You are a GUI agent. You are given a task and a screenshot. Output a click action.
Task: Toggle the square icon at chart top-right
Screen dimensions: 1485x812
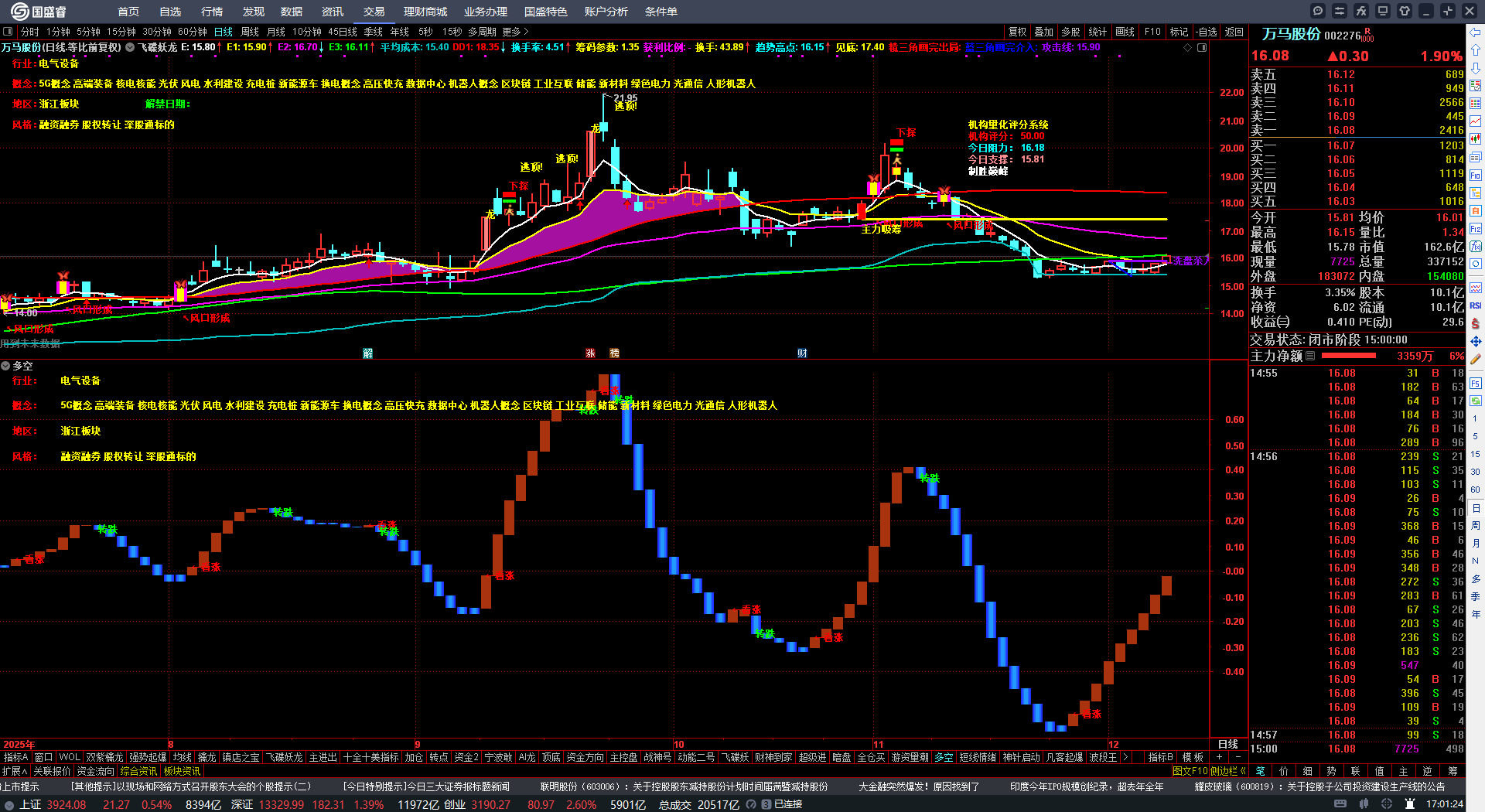point(1202,48)
